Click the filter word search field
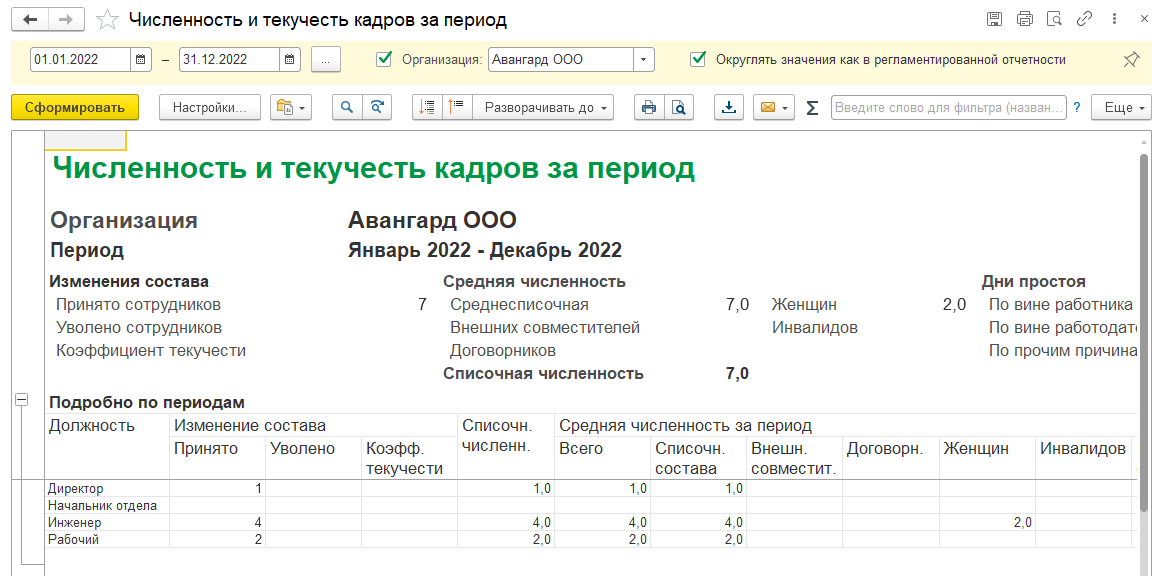1162x576 pixels. point(948,108)
